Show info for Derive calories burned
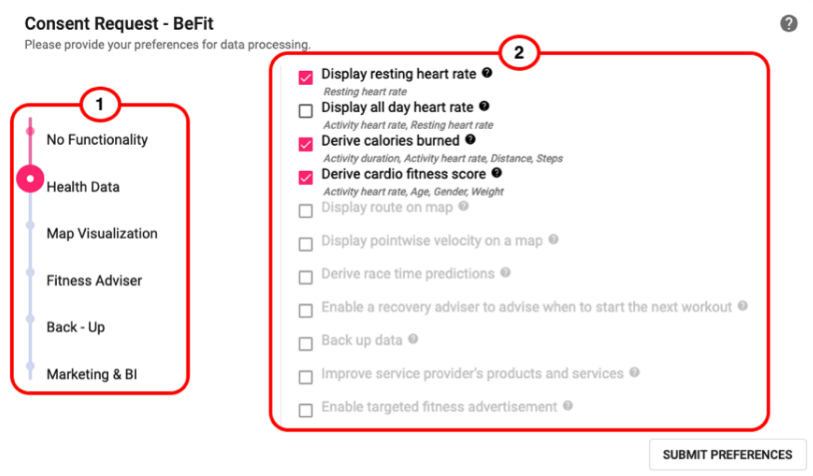 [470, 139]
